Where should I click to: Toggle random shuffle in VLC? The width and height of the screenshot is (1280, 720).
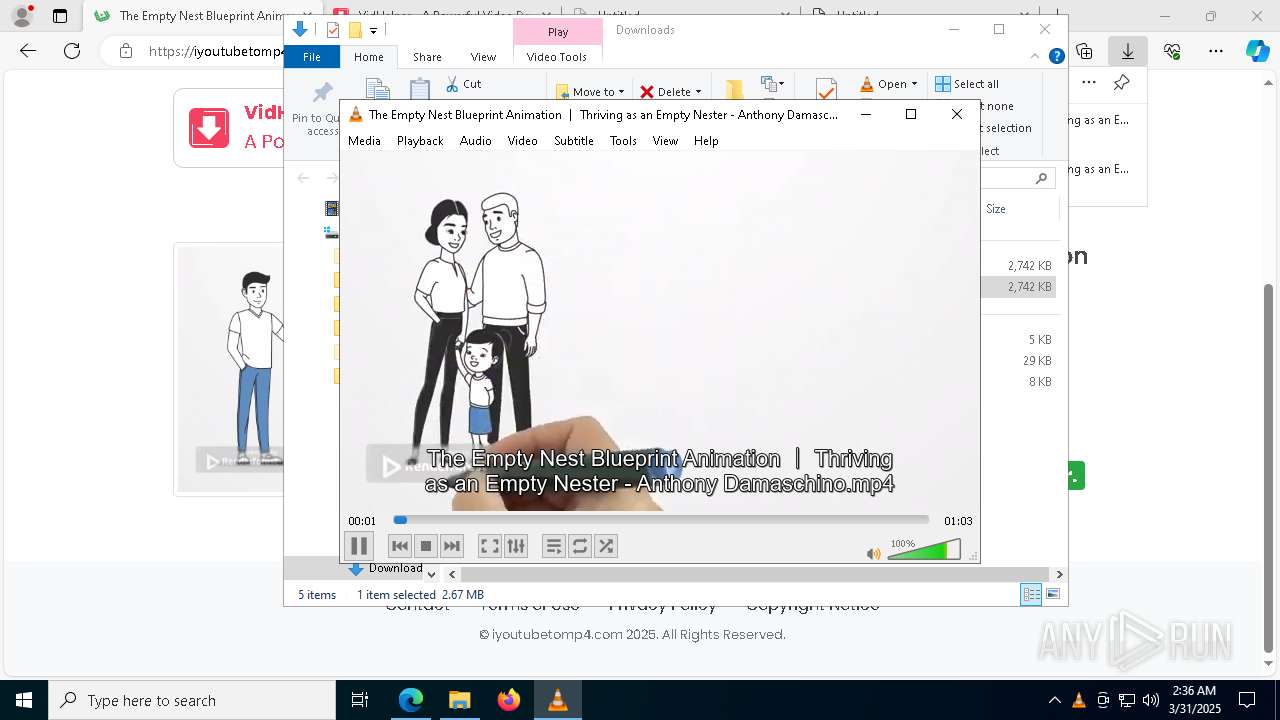(x=606, y=546)
